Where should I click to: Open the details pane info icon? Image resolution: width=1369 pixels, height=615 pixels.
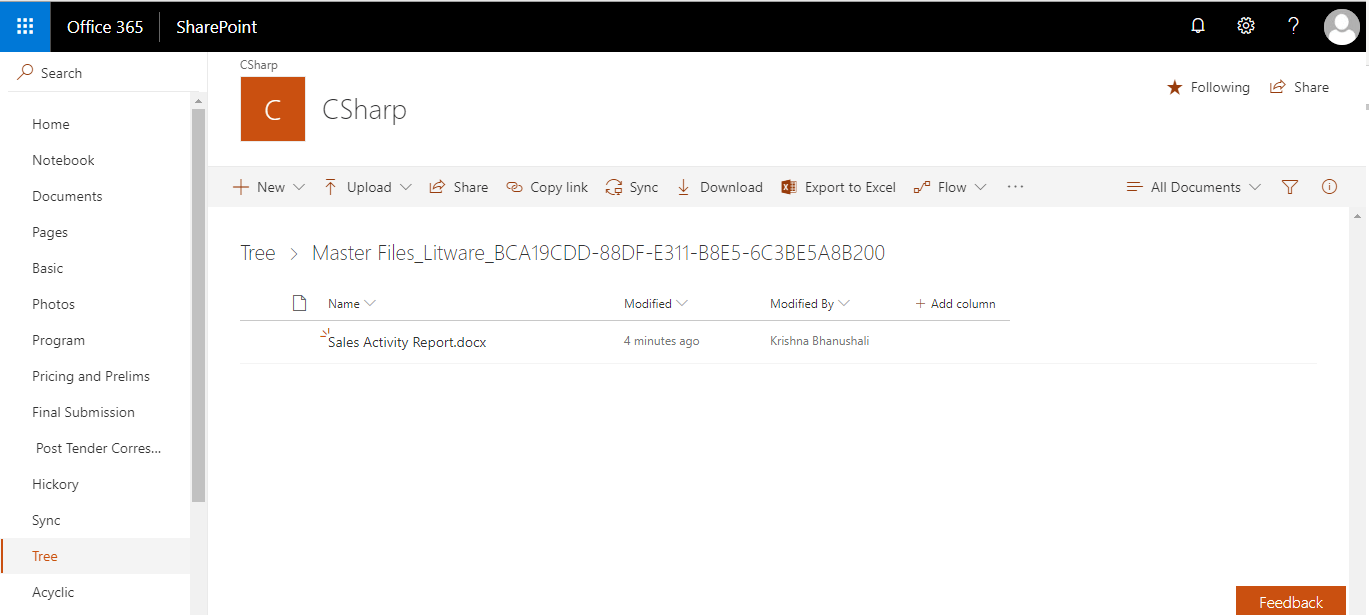1329,187
